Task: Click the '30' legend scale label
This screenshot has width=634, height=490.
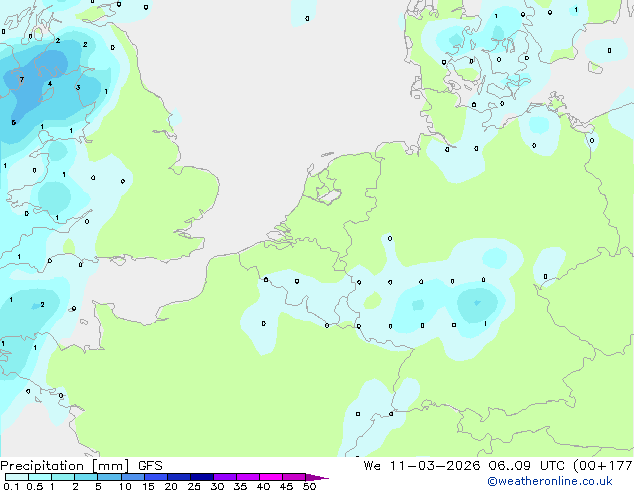Action: [x=217, y=486]
